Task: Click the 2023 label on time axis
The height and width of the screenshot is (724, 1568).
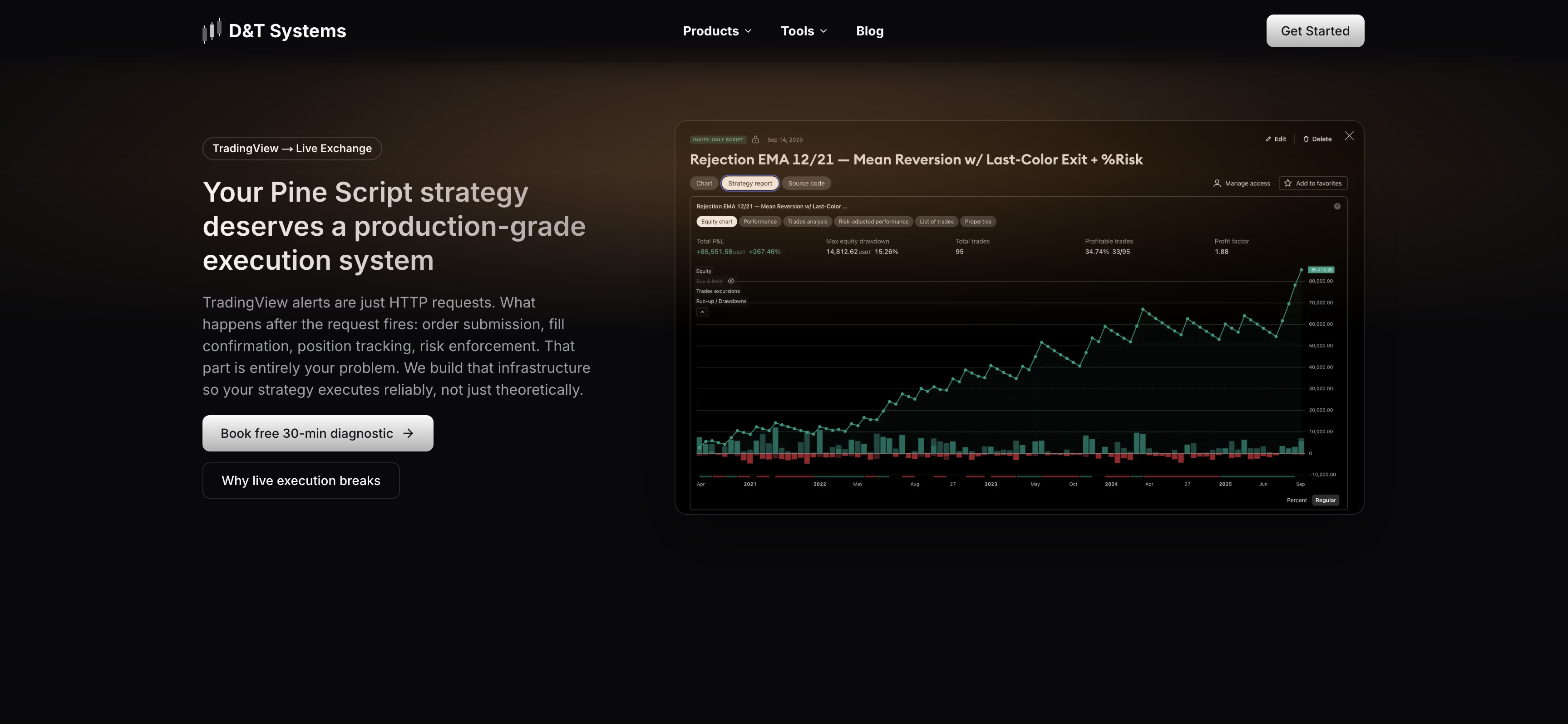Action: [x=991, y=484]
